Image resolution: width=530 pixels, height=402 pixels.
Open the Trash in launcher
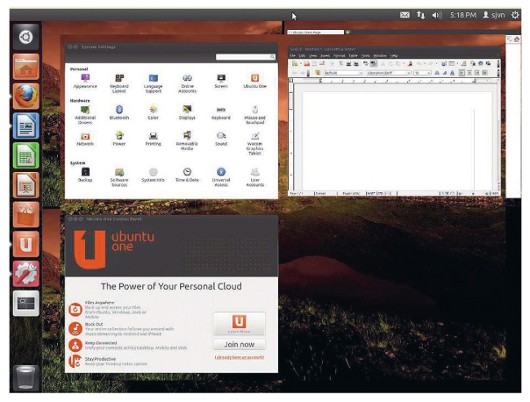26,378
